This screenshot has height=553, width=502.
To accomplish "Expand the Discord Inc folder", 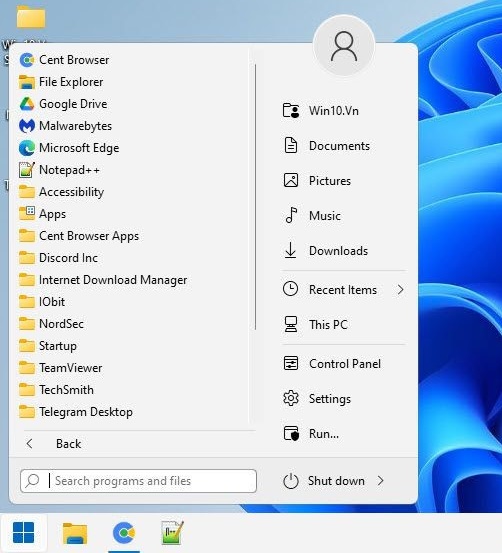I will pos(58,258).
